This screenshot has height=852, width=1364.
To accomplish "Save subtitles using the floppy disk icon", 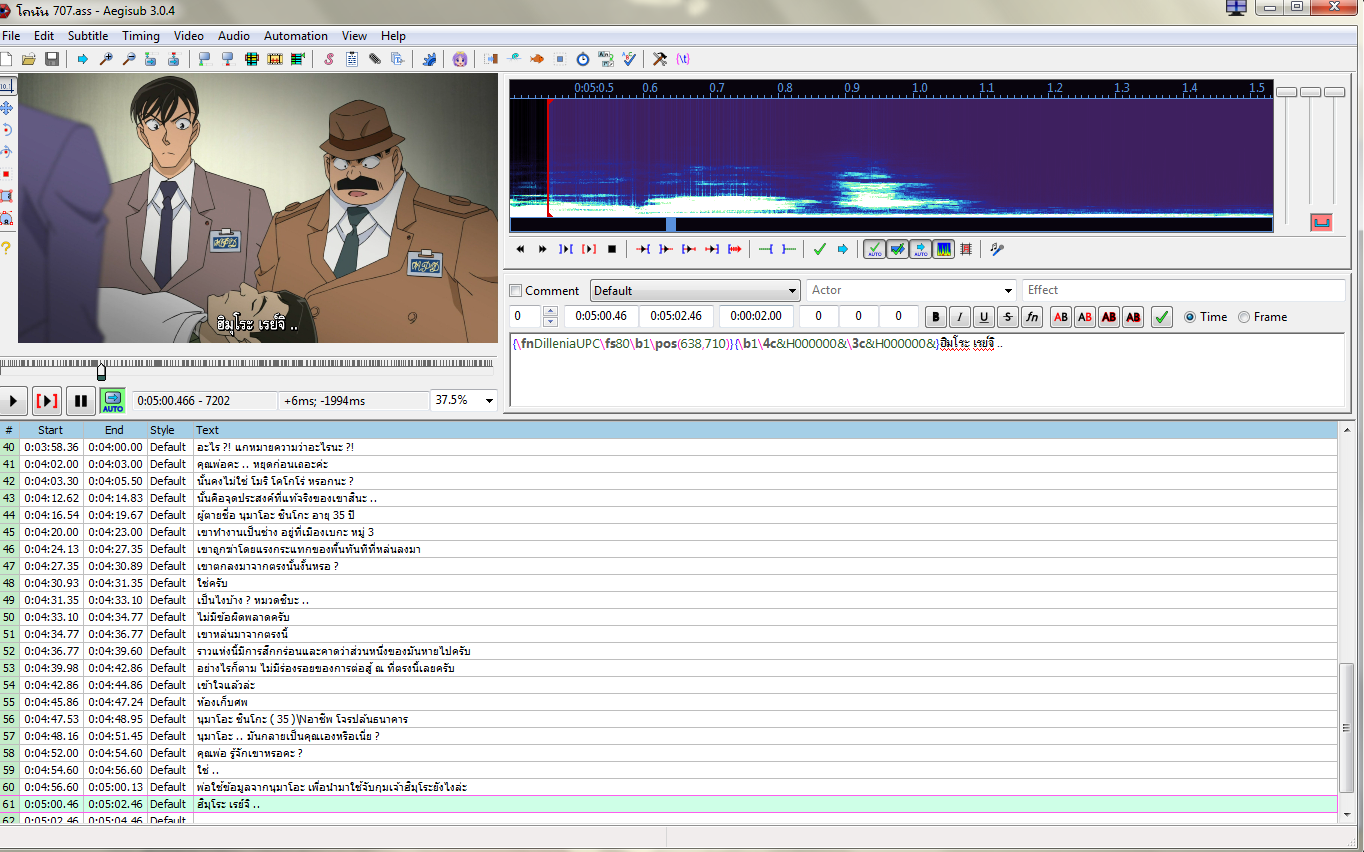I will point(51,60).
